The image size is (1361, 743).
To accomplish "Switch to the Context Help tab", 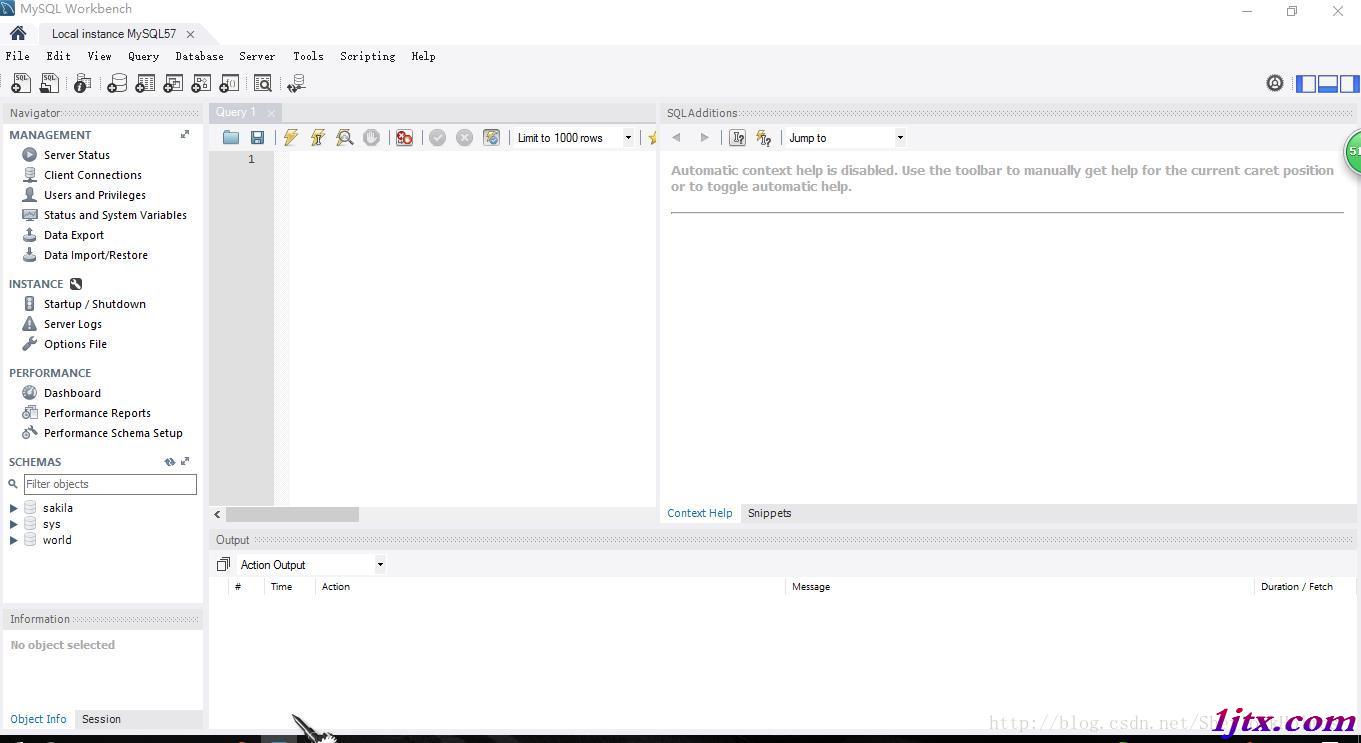I will [700, 513].
